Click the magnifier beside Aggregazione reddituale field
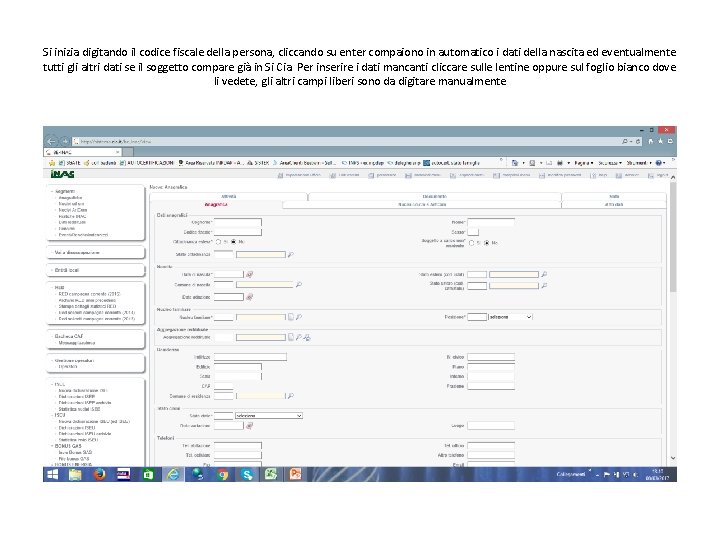This screenshot has height=540, width=720. [299, 338]
